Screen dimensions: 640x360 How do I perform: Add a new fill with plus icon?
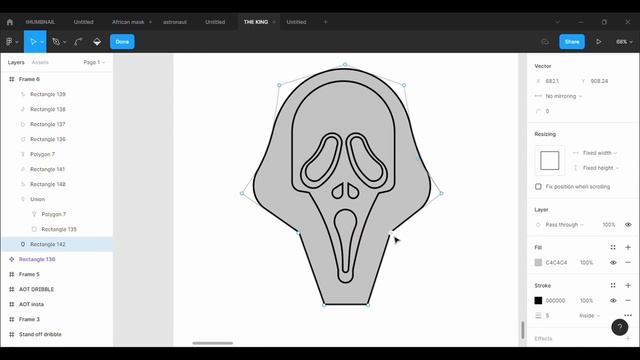coord(628,247)
